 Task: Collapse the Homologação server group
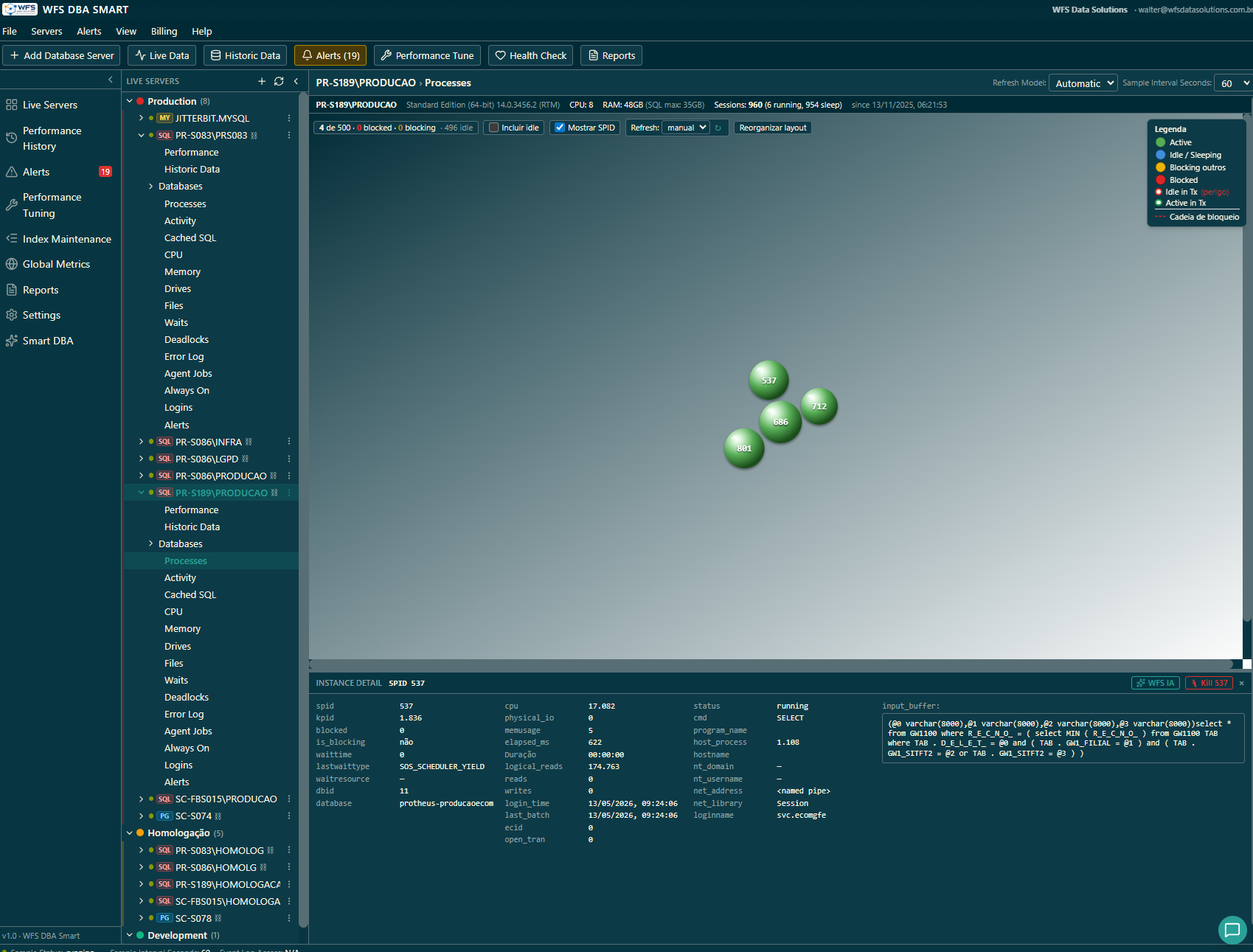click(130, 833)
